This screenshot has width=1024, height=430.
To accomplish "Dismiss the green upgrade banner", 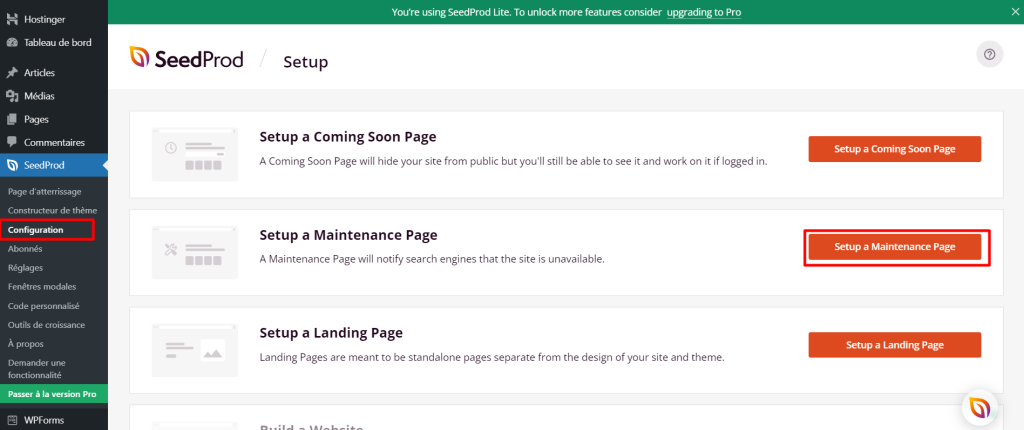I will pyautogui.click(x=1014, y=12).
